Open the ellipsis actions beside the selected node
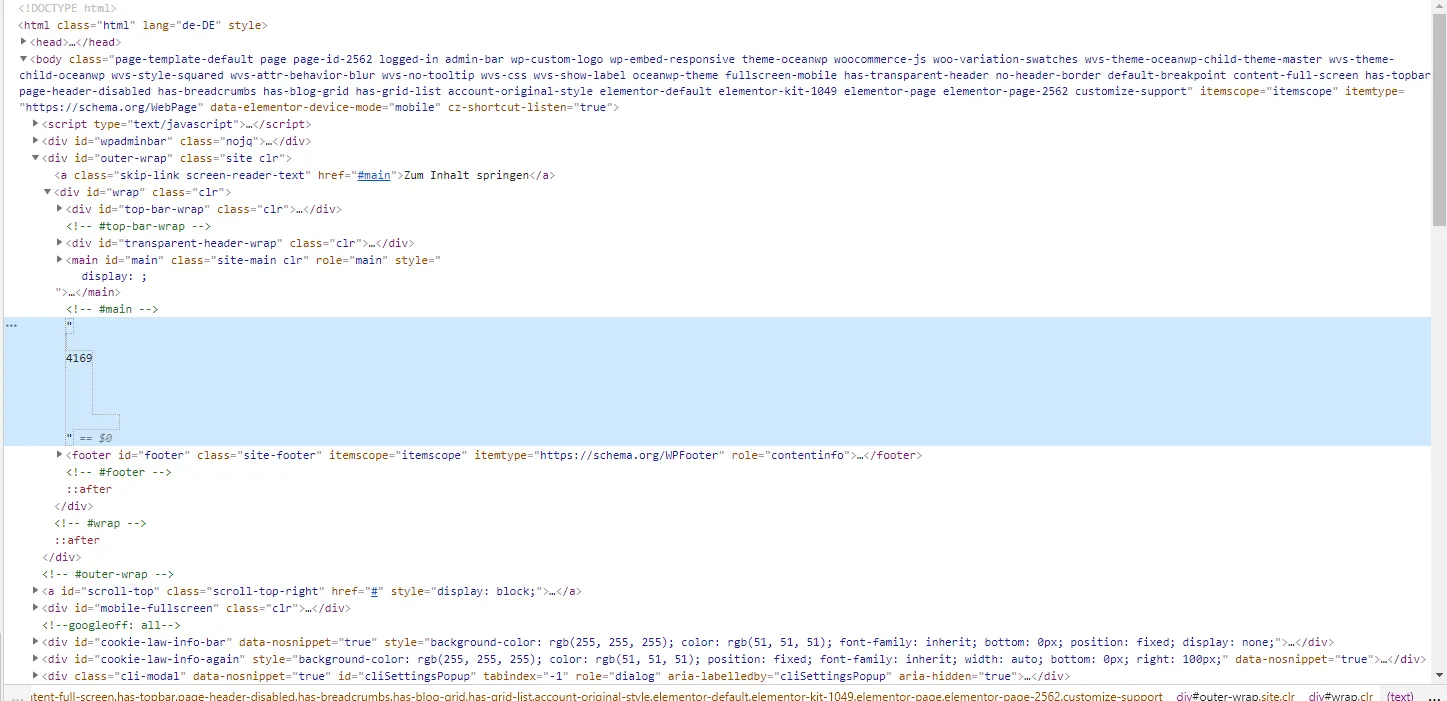The width and height of the screenshot is (1447, 701). tap(11, 326)
